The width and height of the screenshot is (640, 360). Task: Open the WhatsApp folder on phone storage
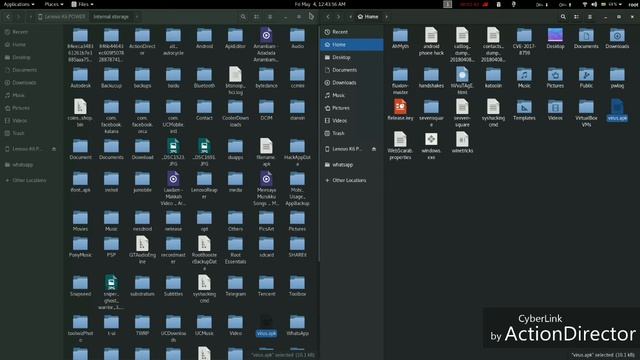297,325
